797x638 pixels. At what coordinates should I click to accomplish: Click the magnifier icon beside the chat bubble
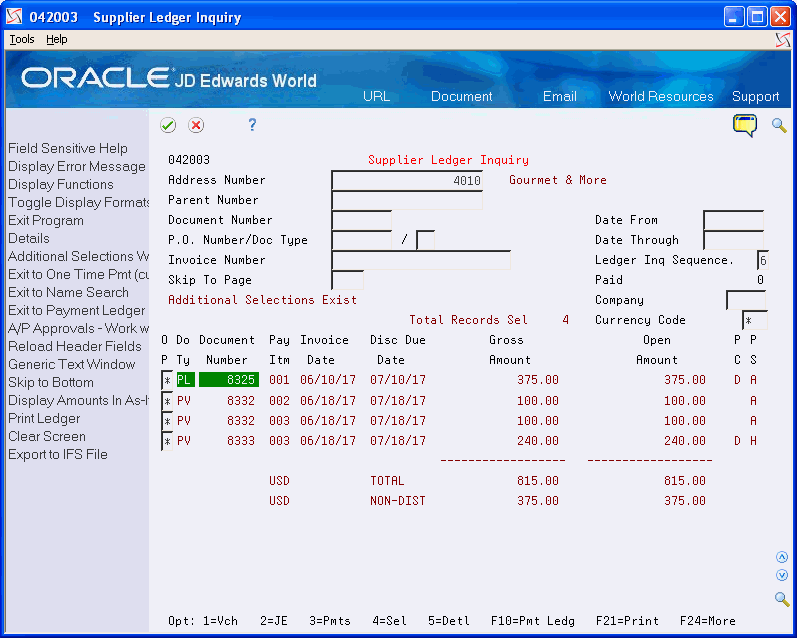tap(779, 125)
